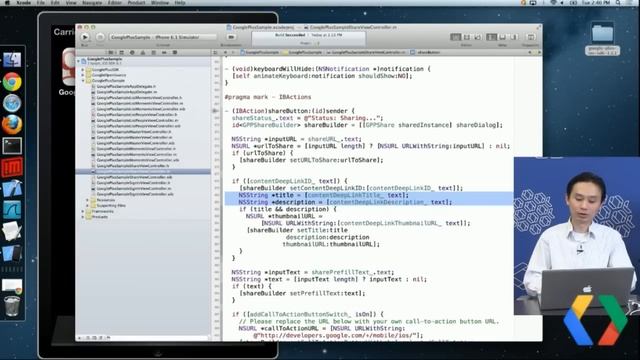The width and height of the screenshot is (640, 360).
Task: Select the Standard editor button
Action: 456,37
